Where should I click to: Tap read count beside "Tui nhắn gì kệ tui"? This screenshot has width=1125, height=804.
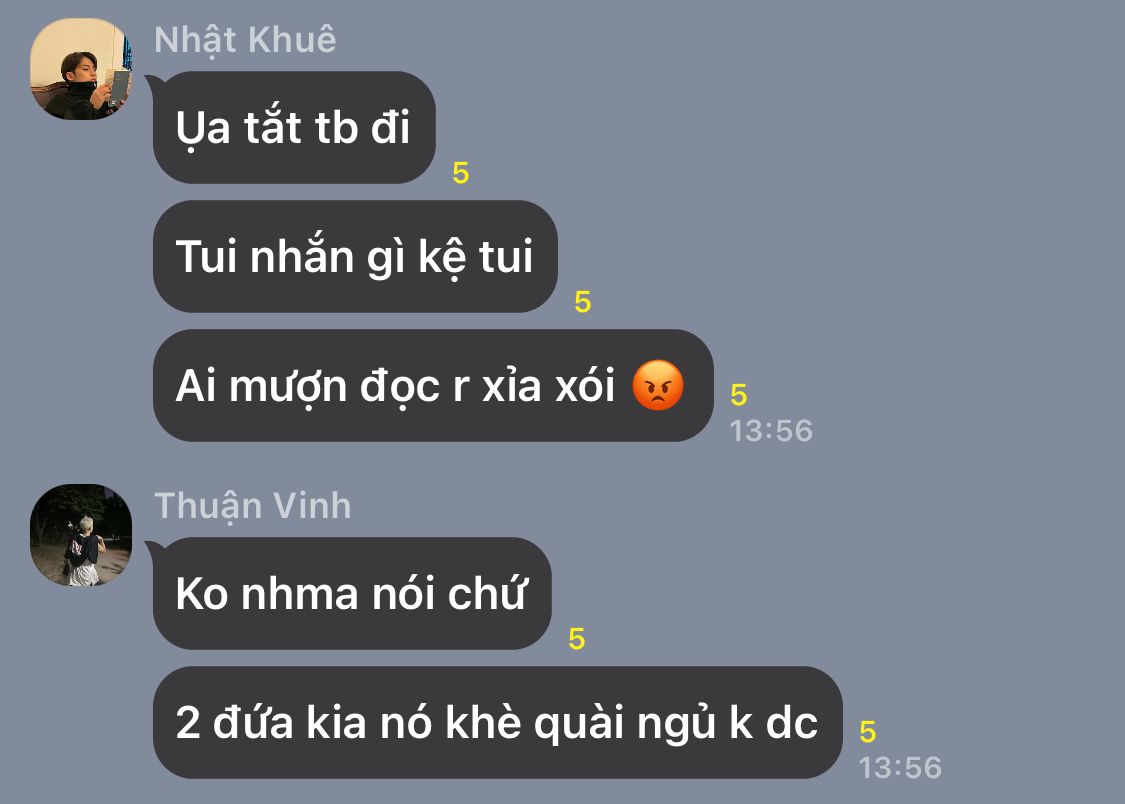pyautogui.click(x=583, y=302)
